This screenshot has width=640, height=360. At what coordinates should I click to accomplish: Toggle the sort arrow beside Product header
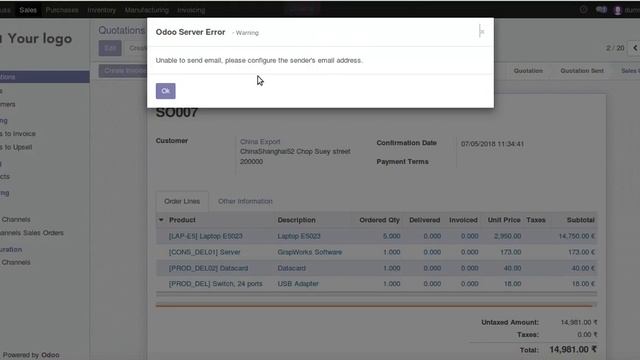[161, 220]
